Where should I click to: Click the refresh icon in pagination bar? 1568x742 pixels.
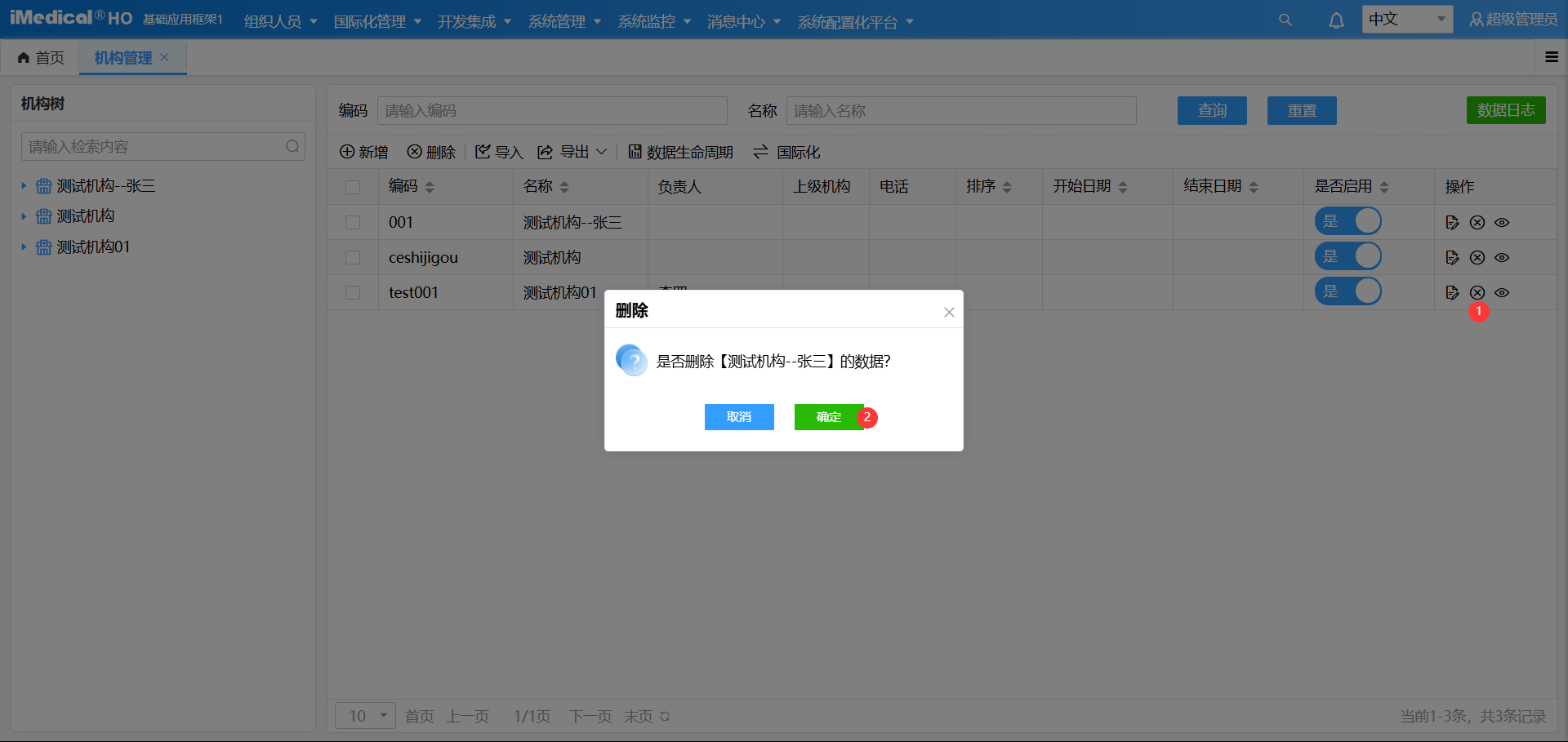665,717
